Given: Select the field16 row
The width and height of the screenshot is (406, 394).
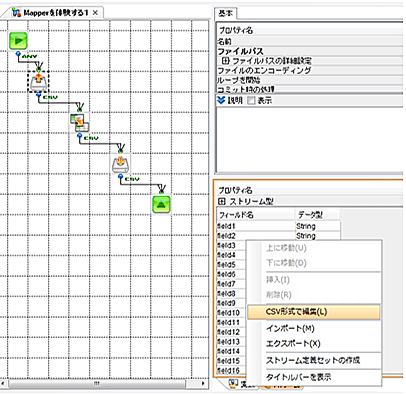Looking at the screenshot, I should 231,370.
